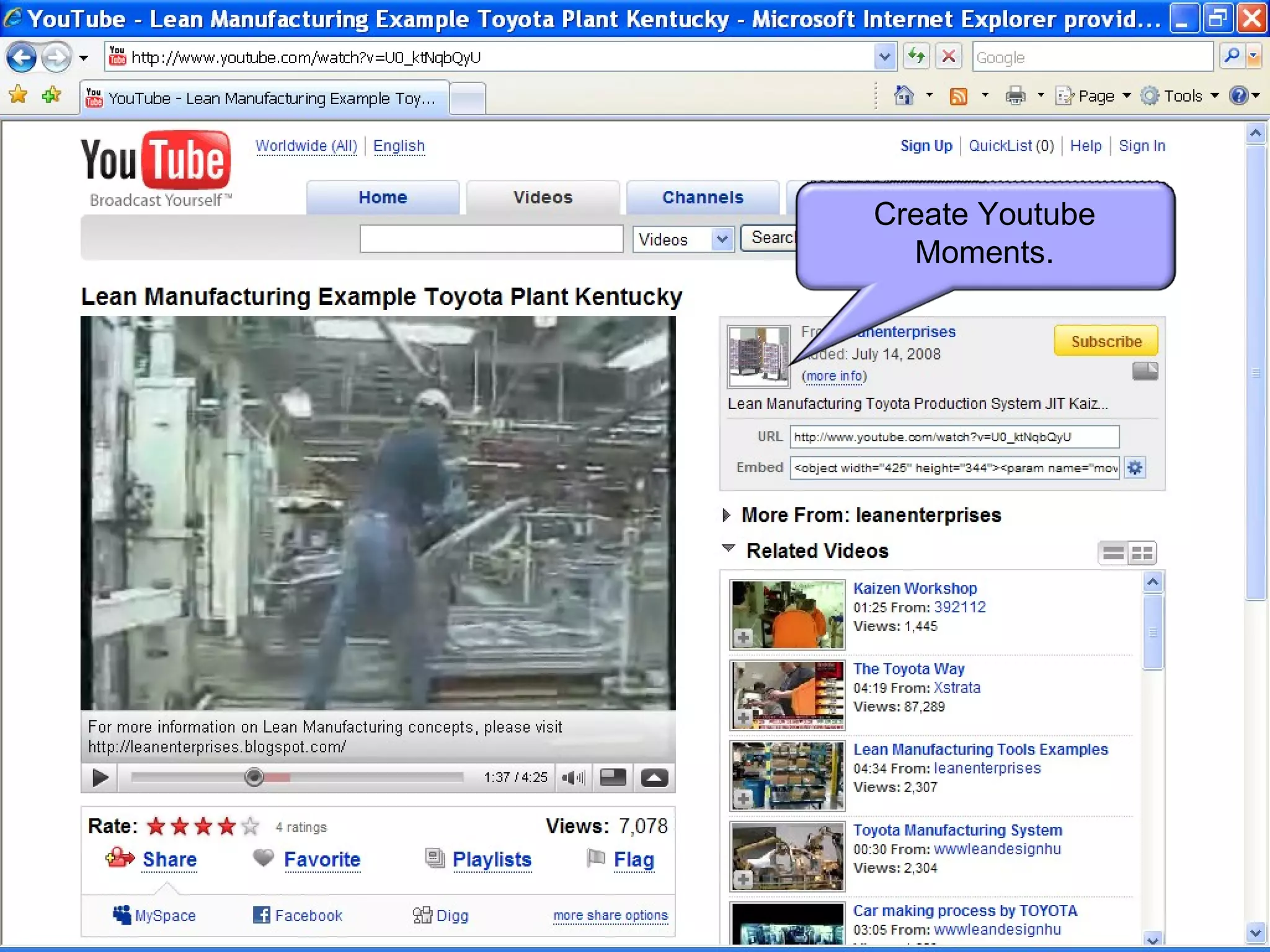This screenshot has width=1270, height=952.
Task: Share to MySpace icon link
Action: pyautogui.click(x=154, y=915)
